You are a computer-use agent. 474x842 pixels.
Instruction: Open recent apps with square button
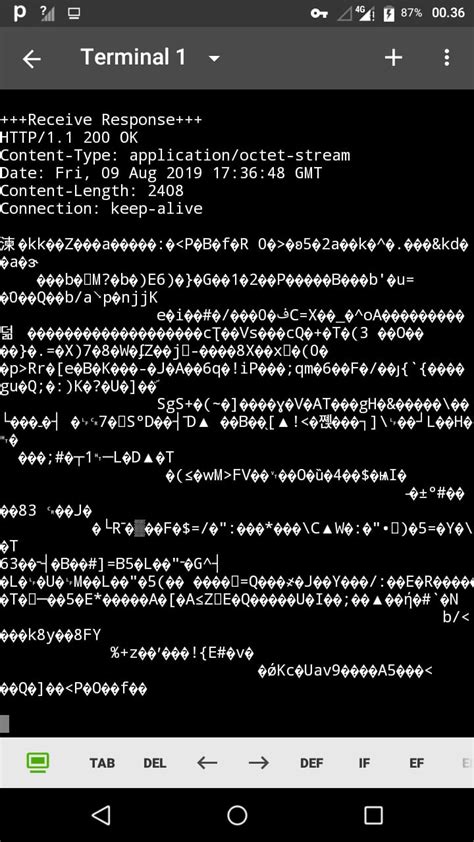tap(373, 815)
